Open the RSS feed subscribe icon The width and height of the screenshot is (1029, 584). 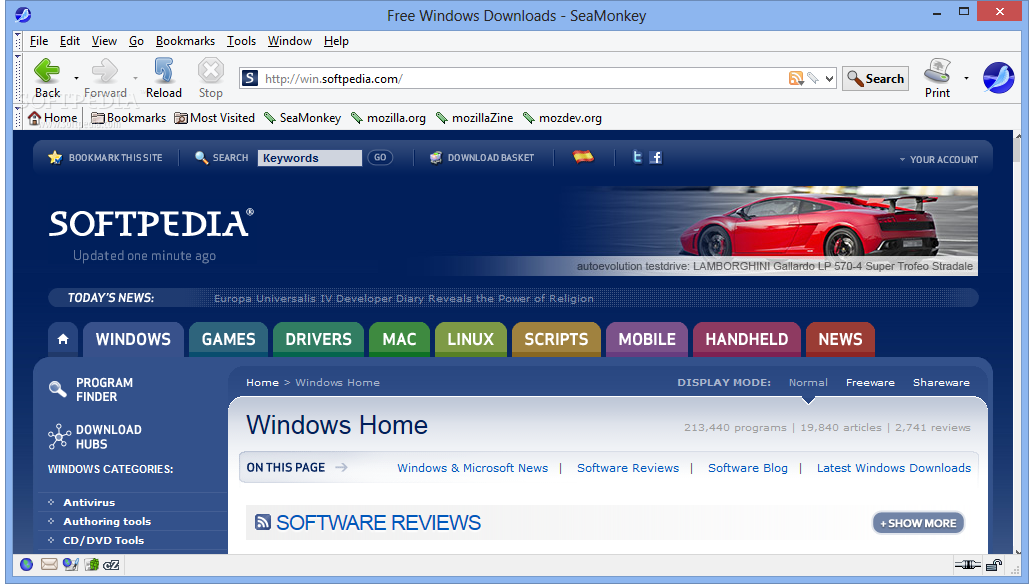(795, 79)
